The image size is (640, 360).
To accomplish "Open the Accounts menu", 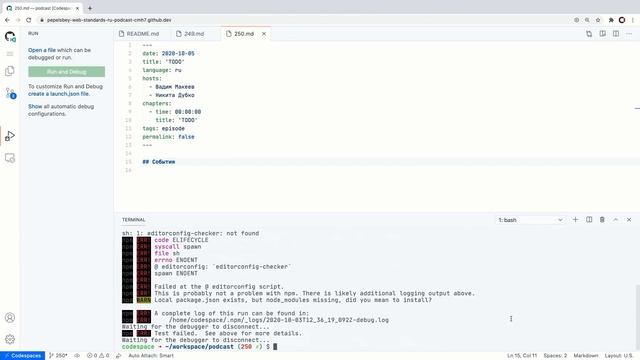I will 10,318.
